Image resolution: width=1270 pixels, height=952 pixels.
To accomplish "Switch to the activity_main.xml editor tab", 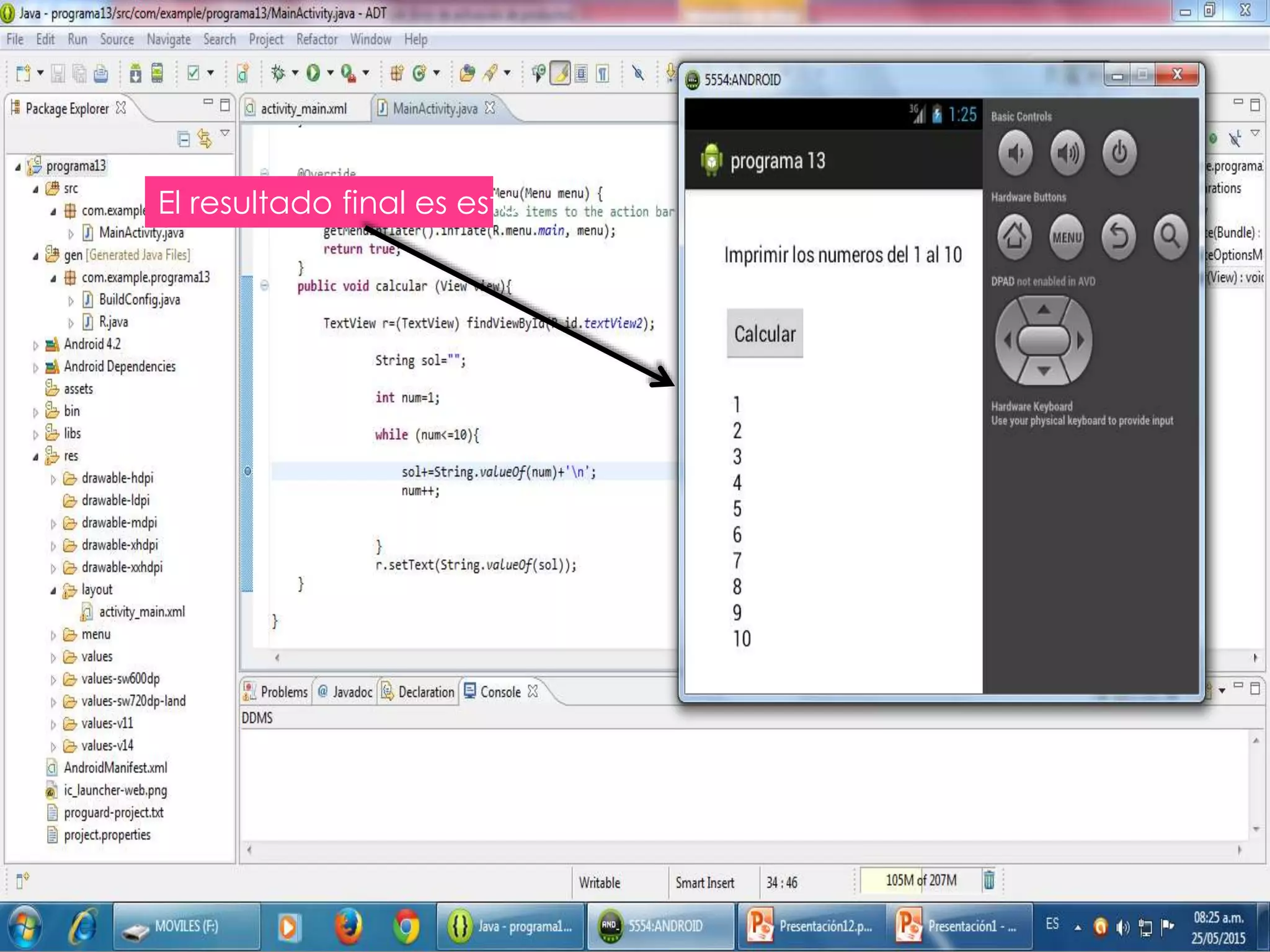I will [303, 109].
